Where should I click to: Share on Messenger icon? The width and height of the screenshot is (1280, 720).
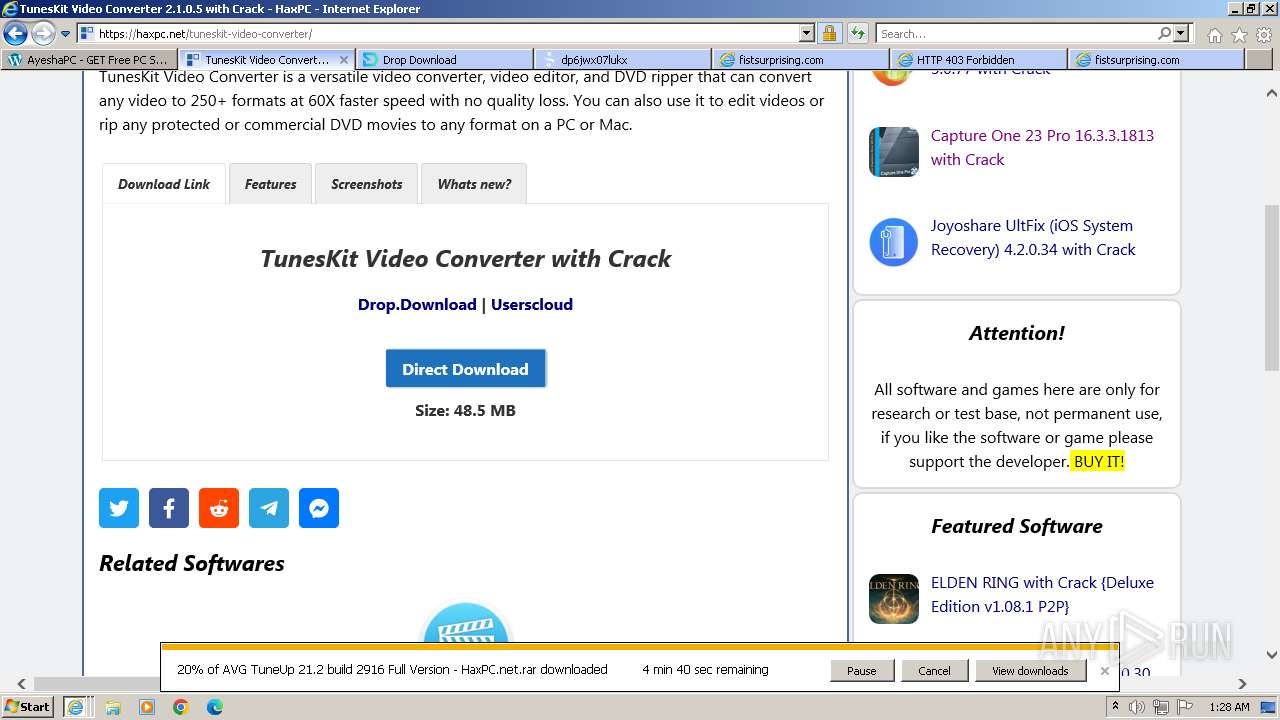[319, 508]
